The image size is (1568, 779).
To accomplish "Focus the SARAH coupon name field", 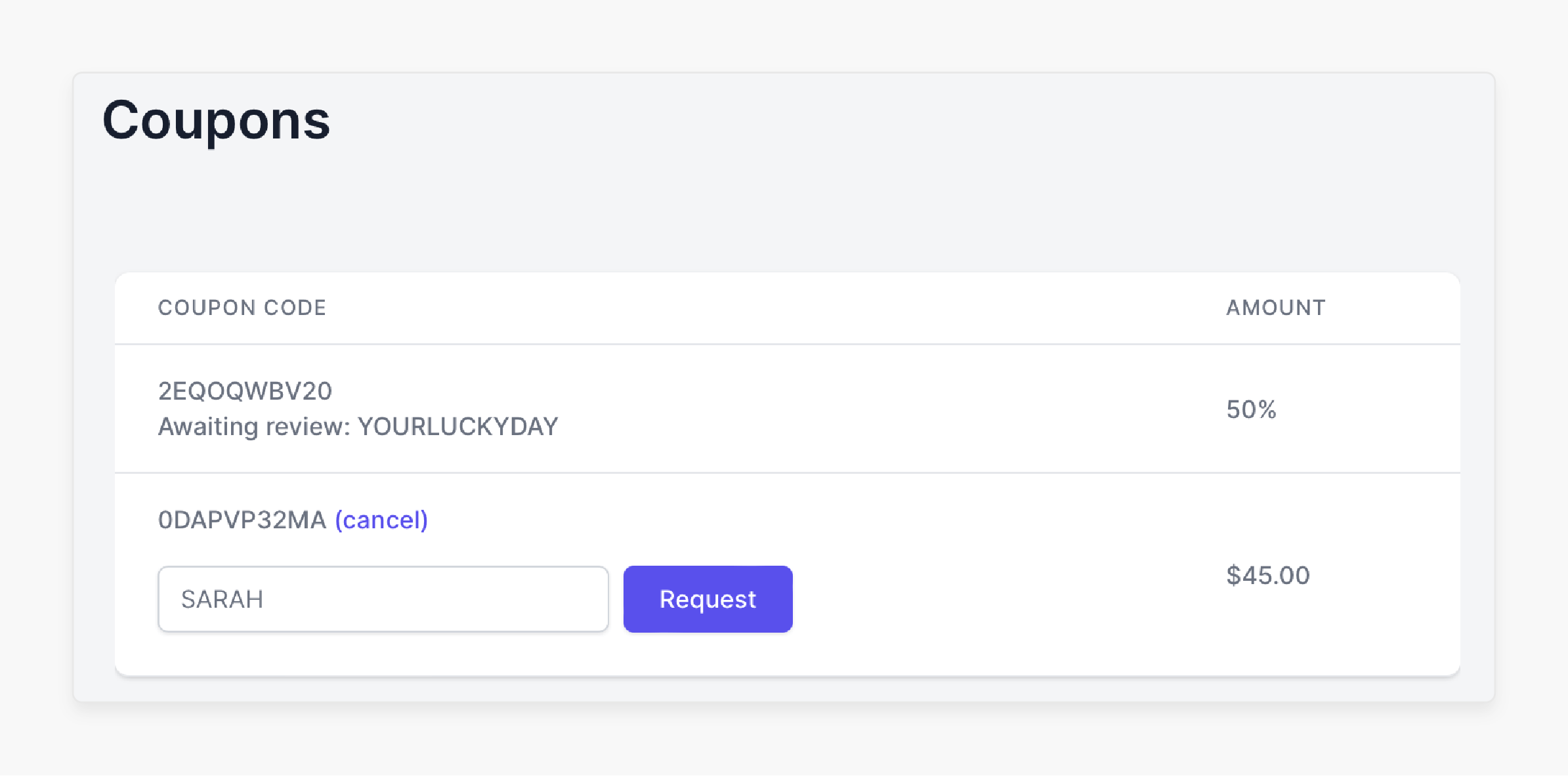I will pos(383,599).
